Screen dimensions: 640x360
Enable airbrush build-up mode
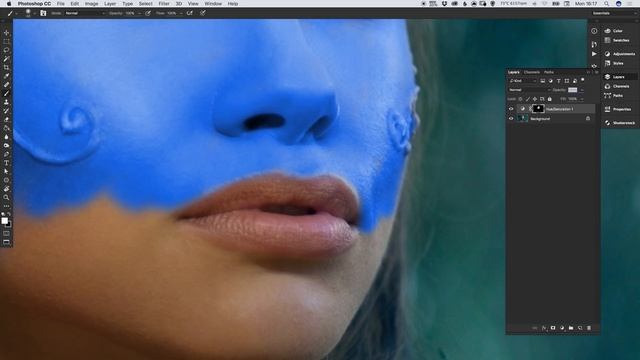190,13
